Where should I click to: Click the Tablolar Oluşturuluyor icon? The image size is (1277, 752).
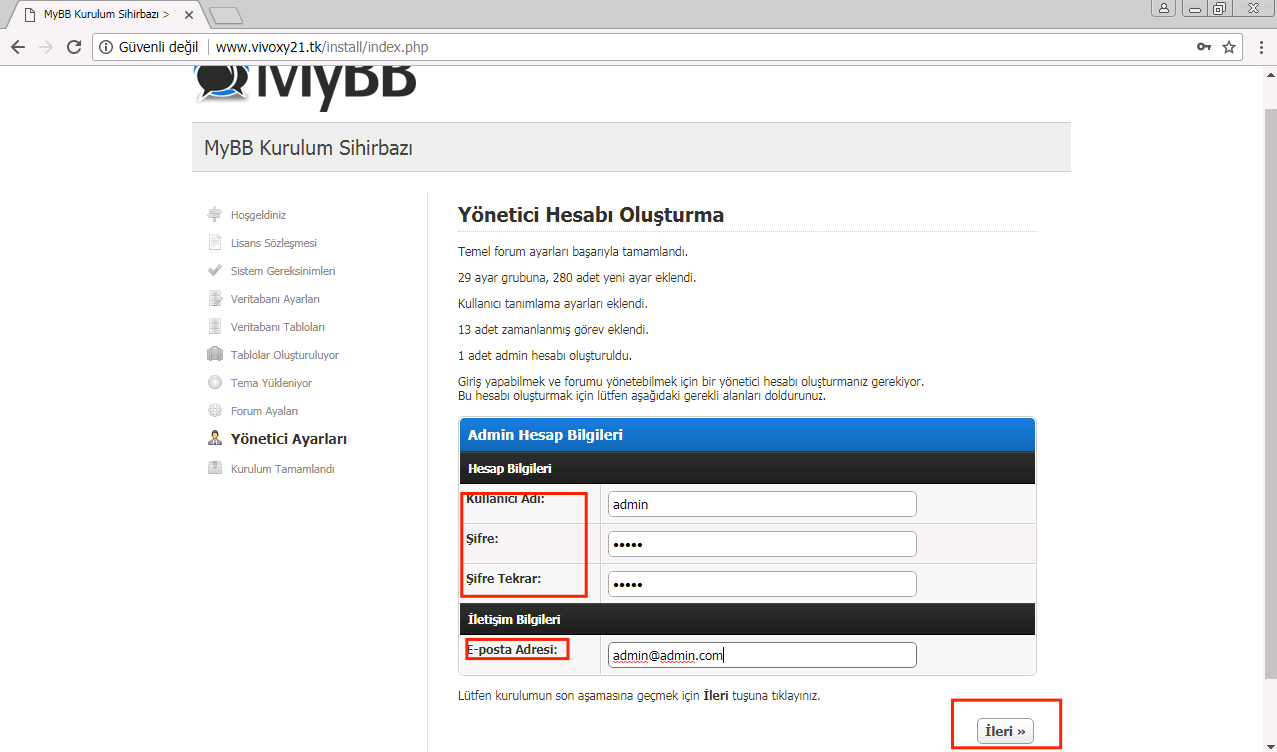pyautogui.click(x=214, y=354)
